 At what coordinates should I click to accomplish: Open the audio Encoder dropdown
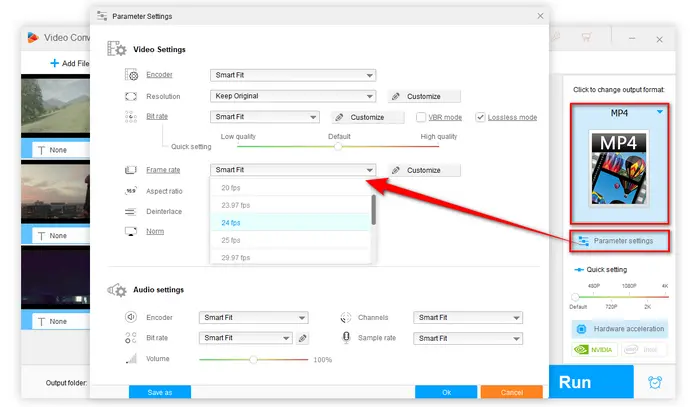coord(254,317)
